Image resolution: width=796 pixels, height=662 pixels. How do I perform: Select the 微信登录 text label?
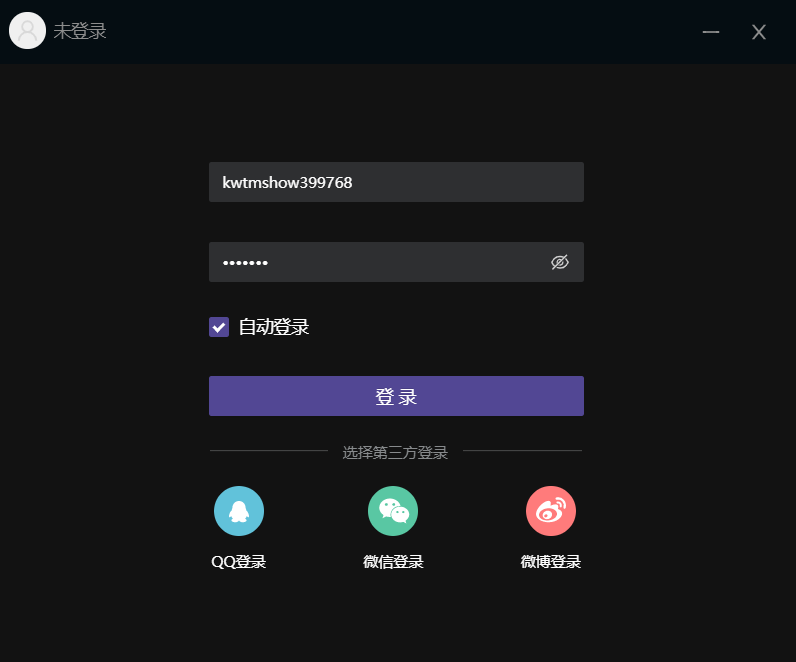coord(393,561)
